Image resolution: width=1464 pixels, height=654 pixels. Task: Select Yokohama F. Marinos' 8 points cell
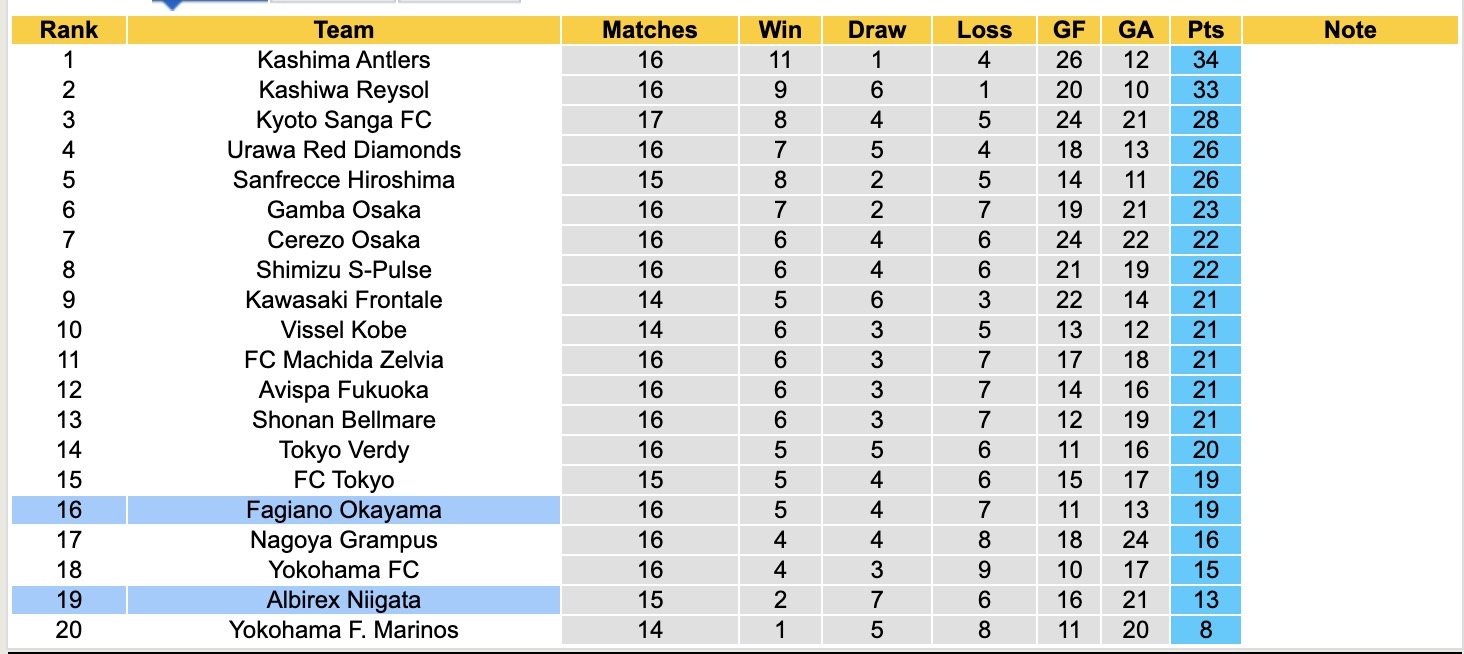point(1206,630)
